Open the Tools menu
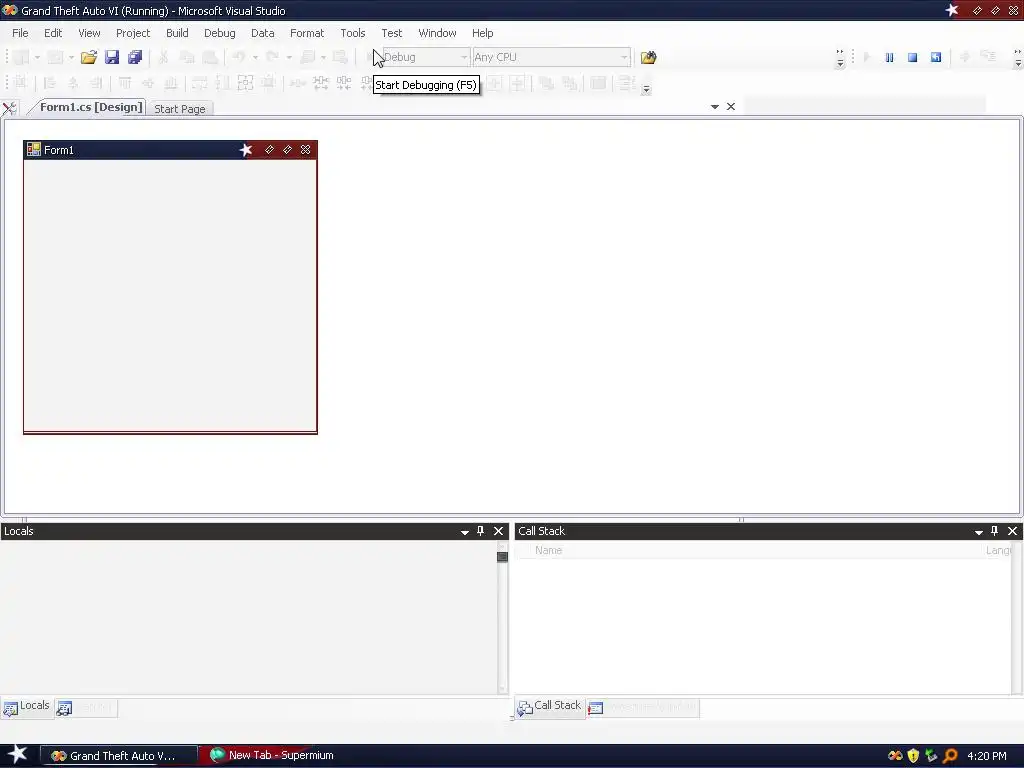This screenshot has width=1024, height=768. point(353,33)
